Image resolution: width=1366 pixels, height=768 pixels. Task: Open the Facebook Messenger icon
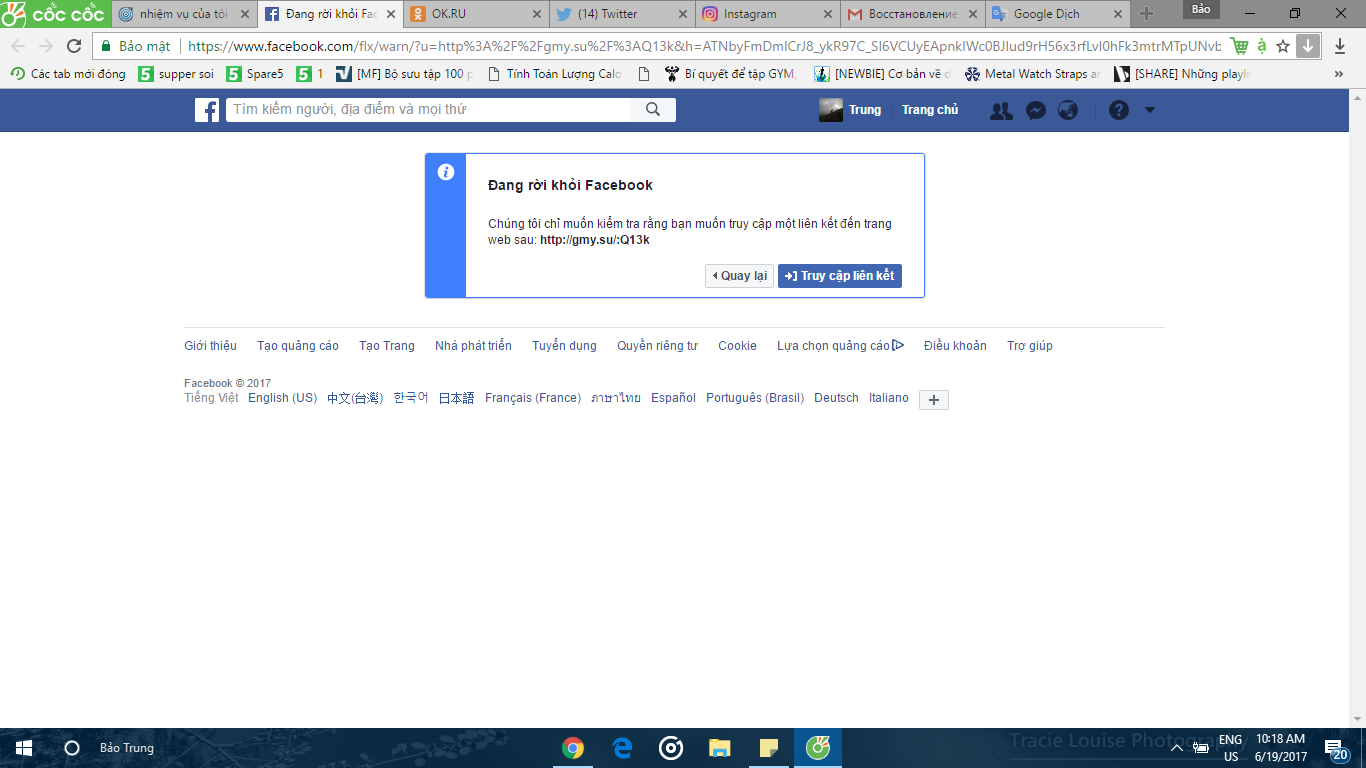[x=1036, y=111]
